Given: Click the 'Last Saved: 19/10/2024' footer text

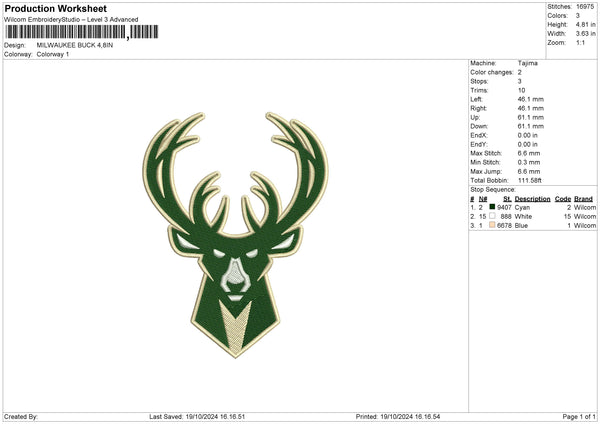Looking at the screenshot, I should (197, 416).
